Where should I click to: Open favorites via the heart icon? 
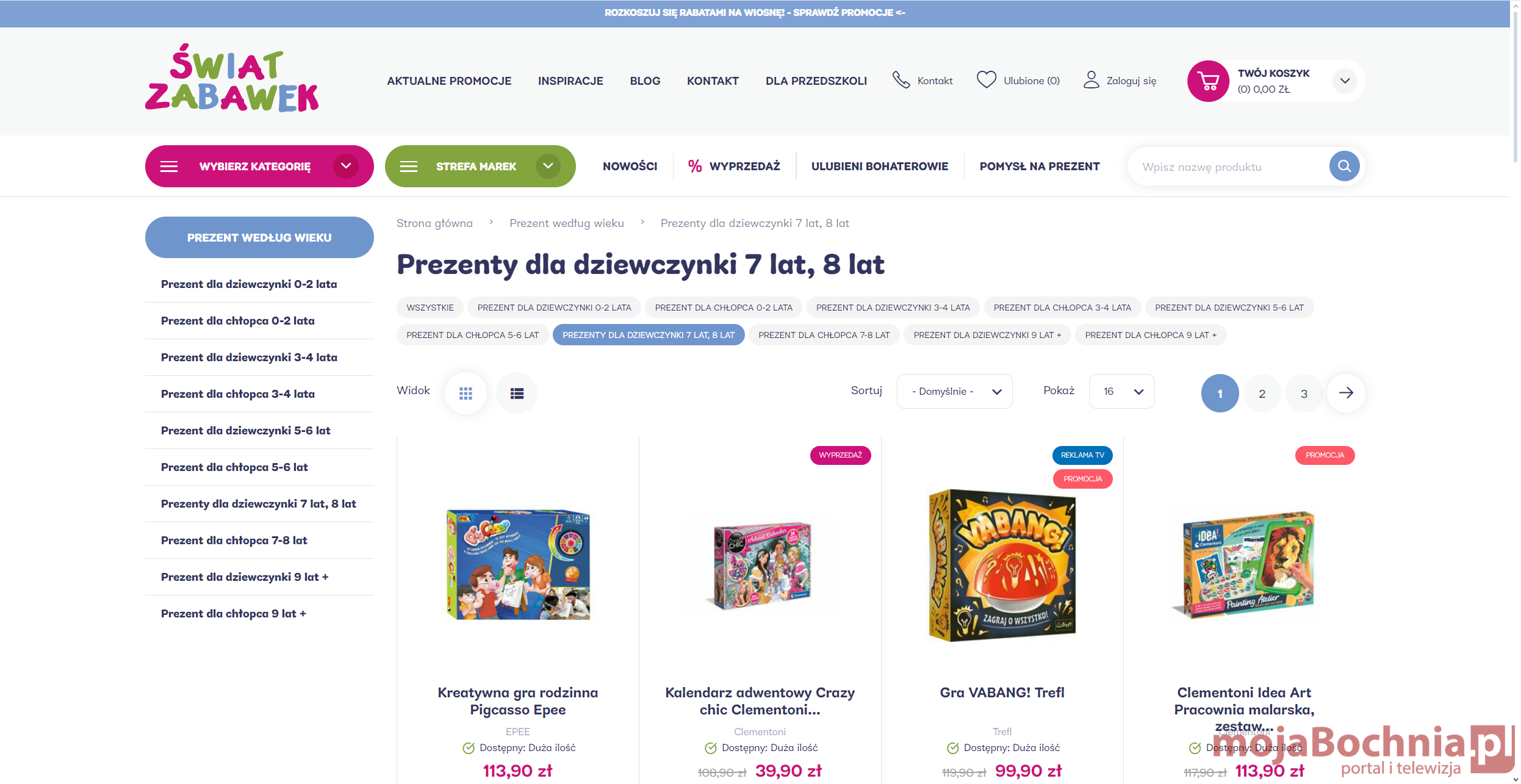(986, 80)
